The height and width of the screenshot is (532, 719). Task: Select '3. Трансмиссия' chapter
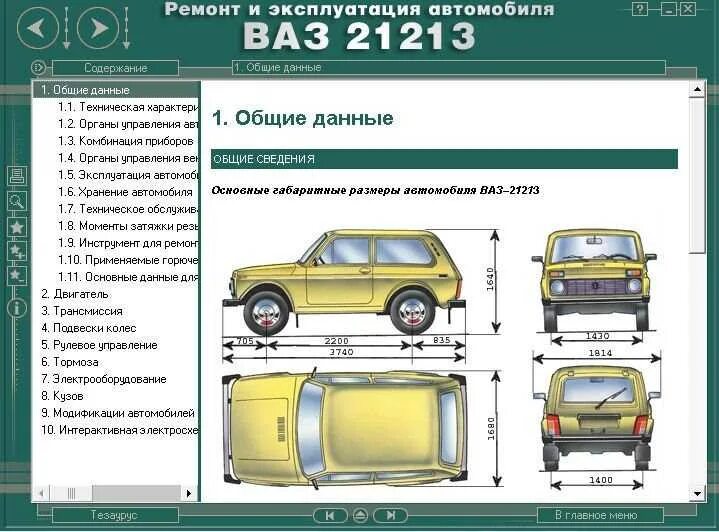pos(82,311)
